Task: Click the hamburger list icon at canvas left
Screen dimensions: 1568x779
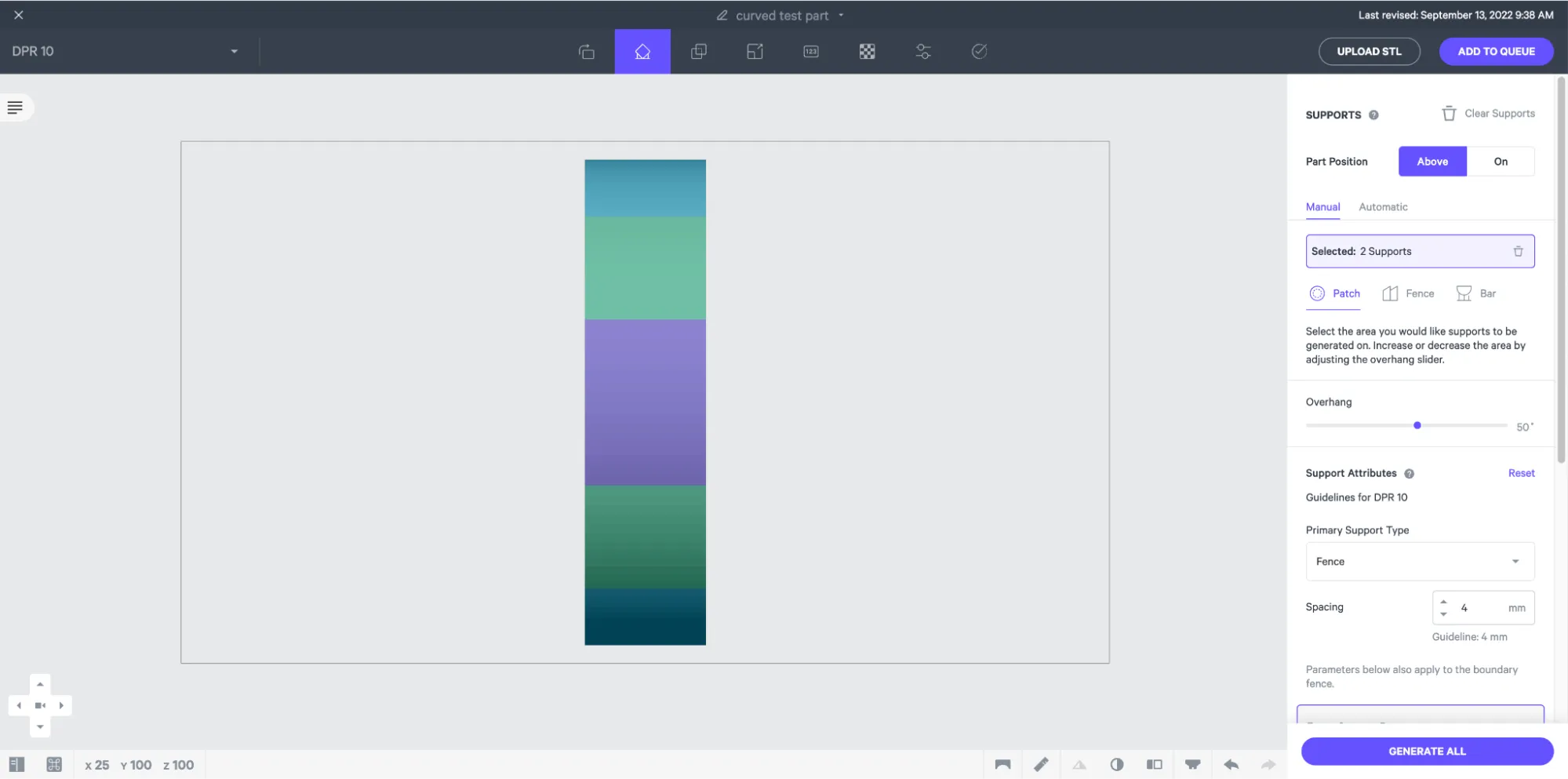Action: click(15, 107)
